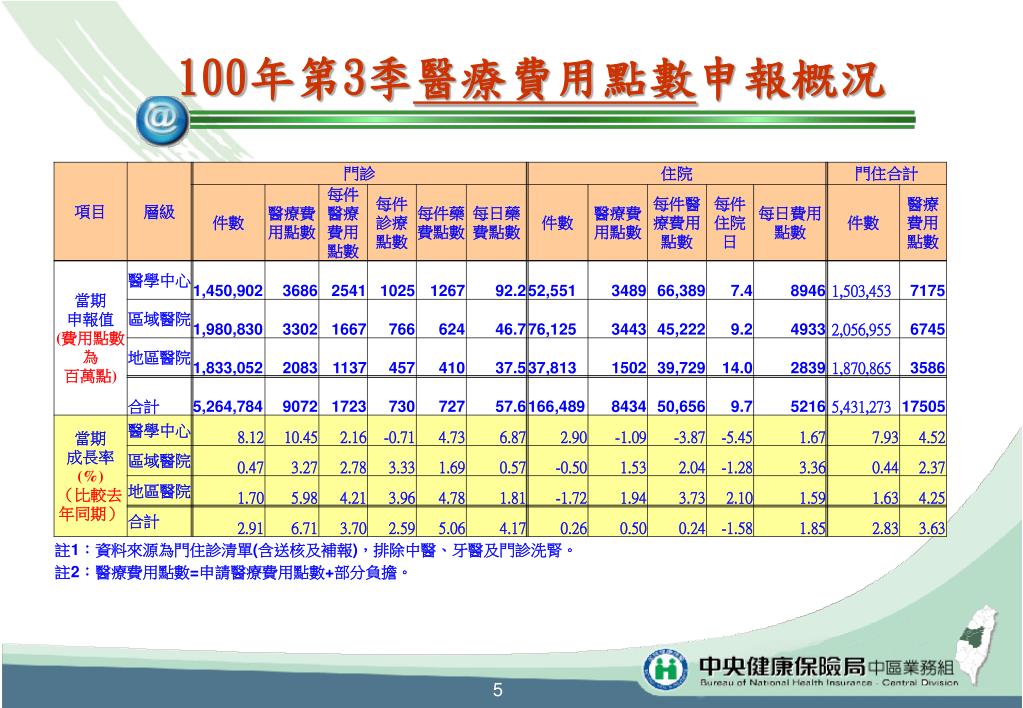Click the slide page number 5
1023x708 pixels.
click(498, 690)
